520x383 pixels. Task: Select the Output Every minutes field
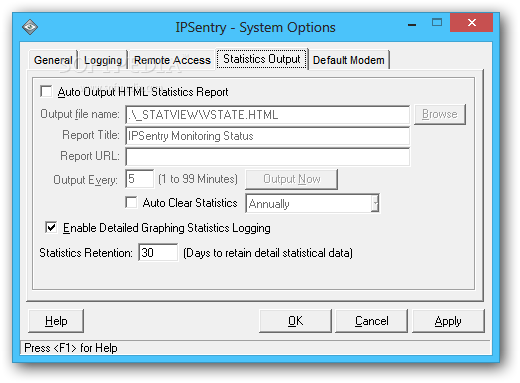click(x=140, y=179)
